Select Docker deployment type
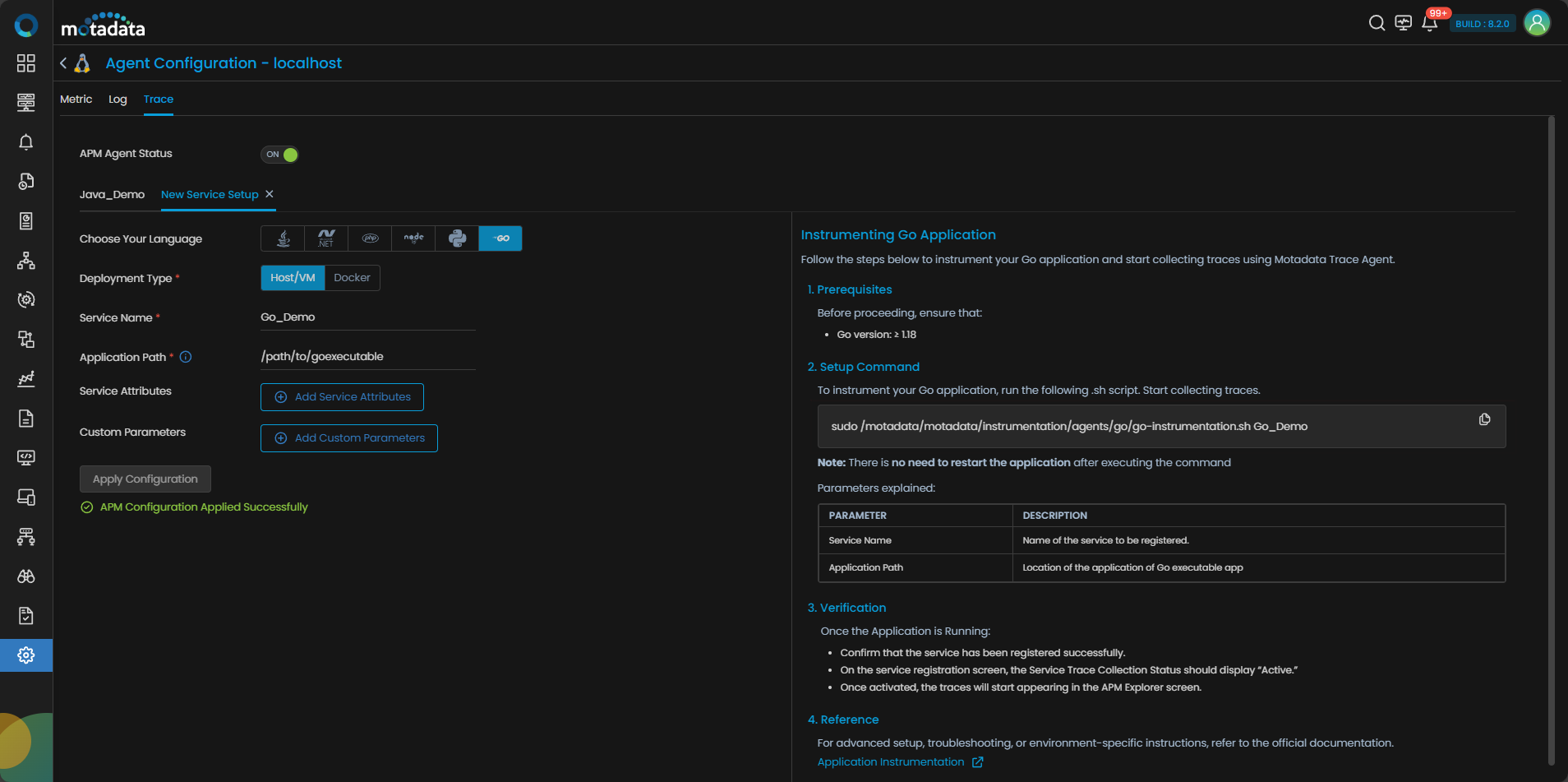 tap(352, 278)
